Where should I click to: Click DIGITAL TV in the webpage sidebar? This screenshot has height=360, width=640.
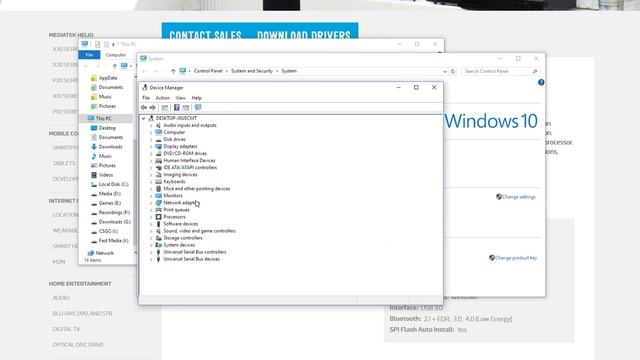[x=66, y=329]
